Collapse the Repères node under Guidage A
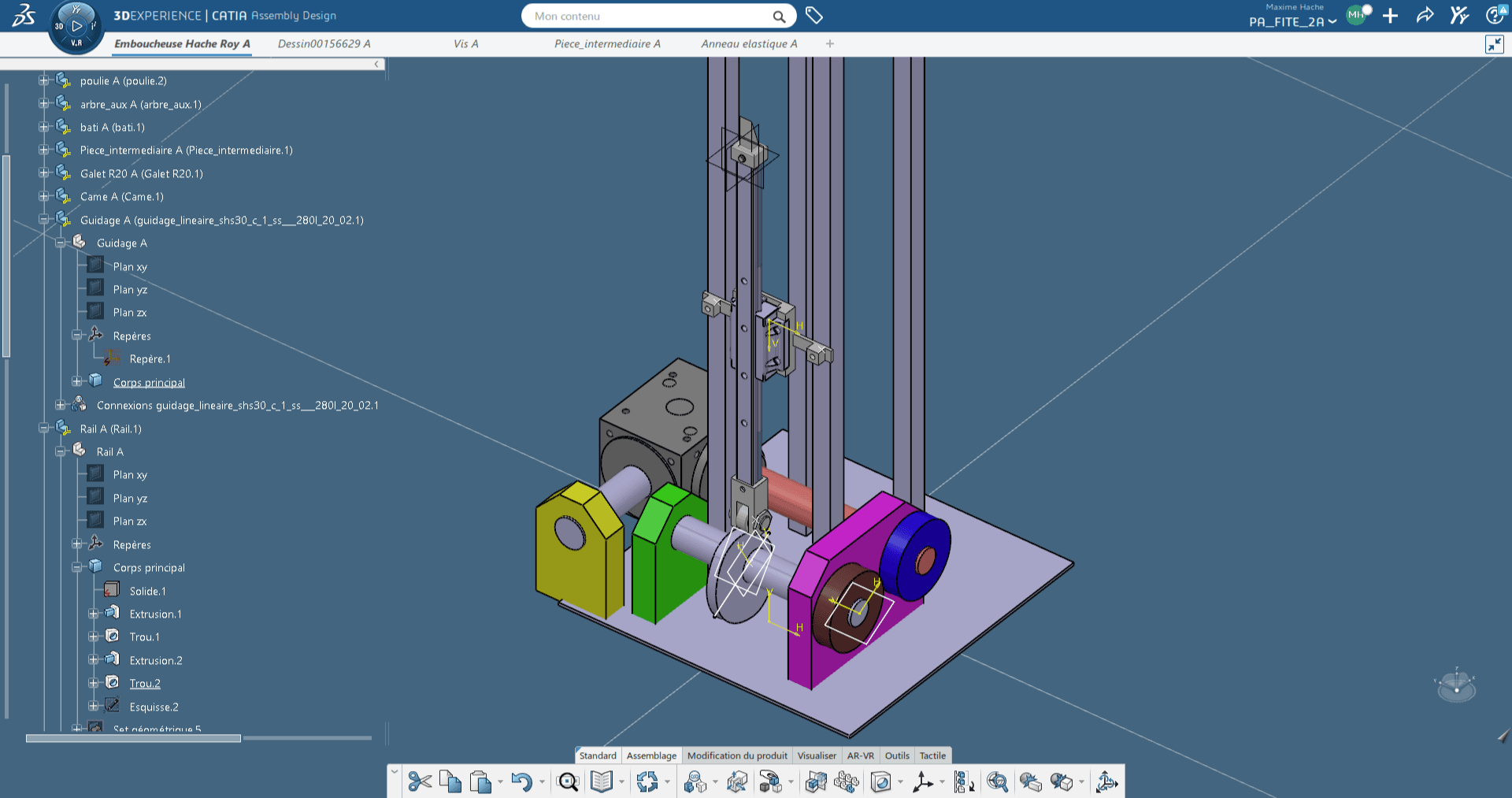1512x798 pixels. point(76,336)
